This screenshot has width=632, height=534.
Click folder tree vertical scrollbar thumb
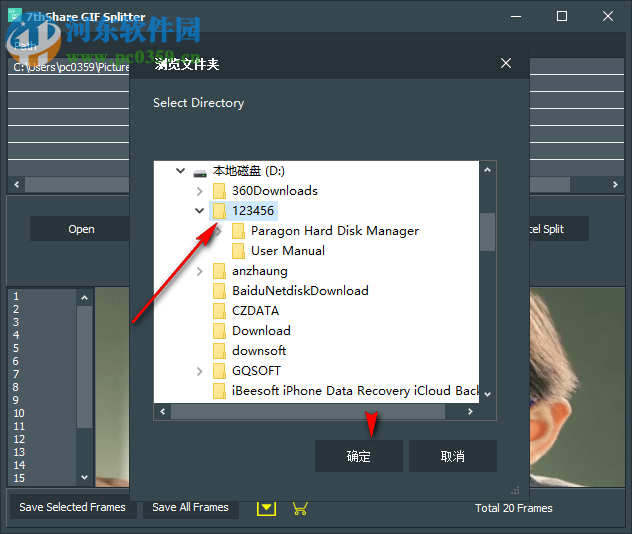pyautogui.click(x=487, y=232)
